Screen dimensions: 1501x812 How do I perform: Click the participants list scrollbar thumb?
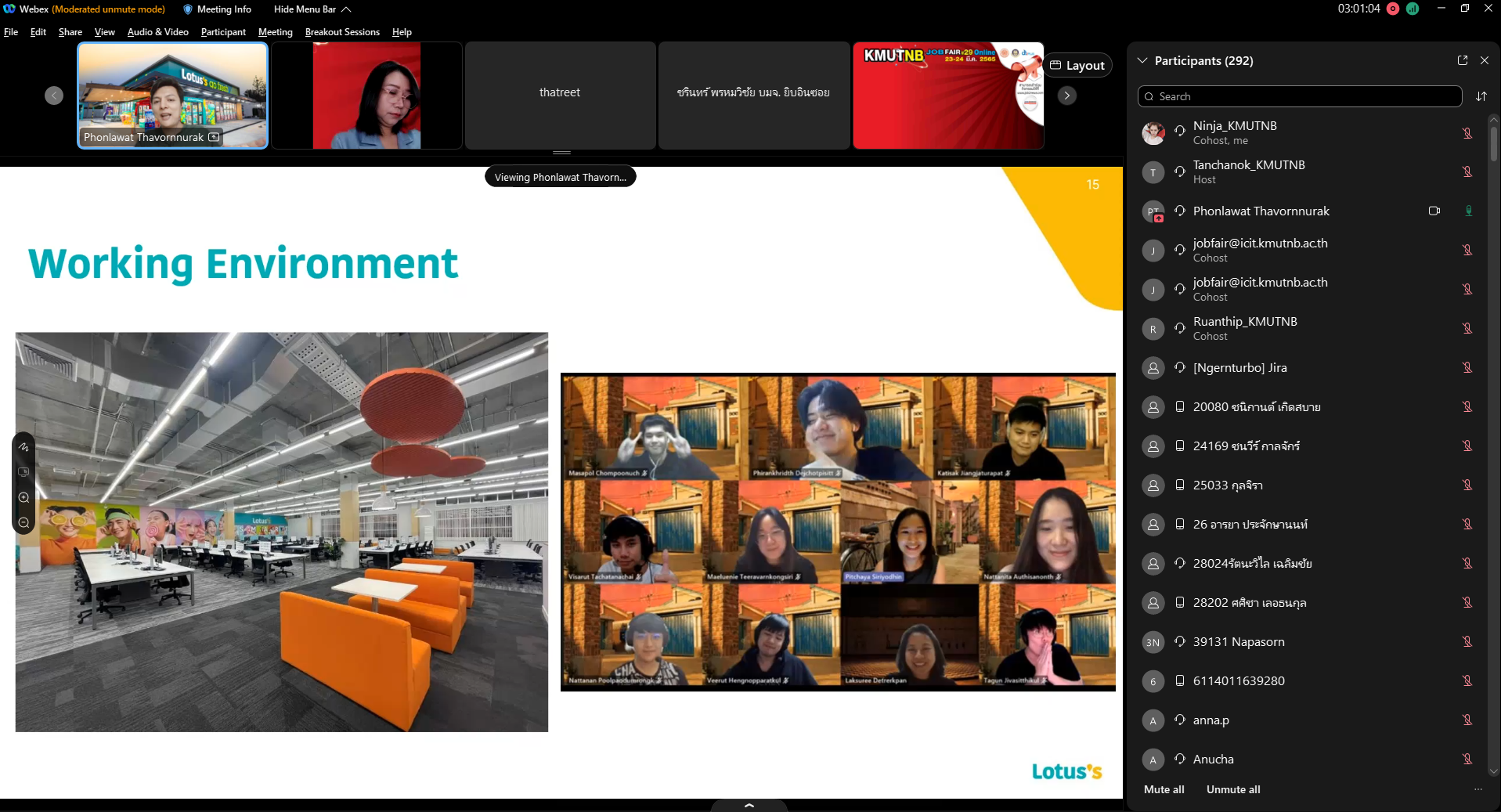(x=1493, y=144)
